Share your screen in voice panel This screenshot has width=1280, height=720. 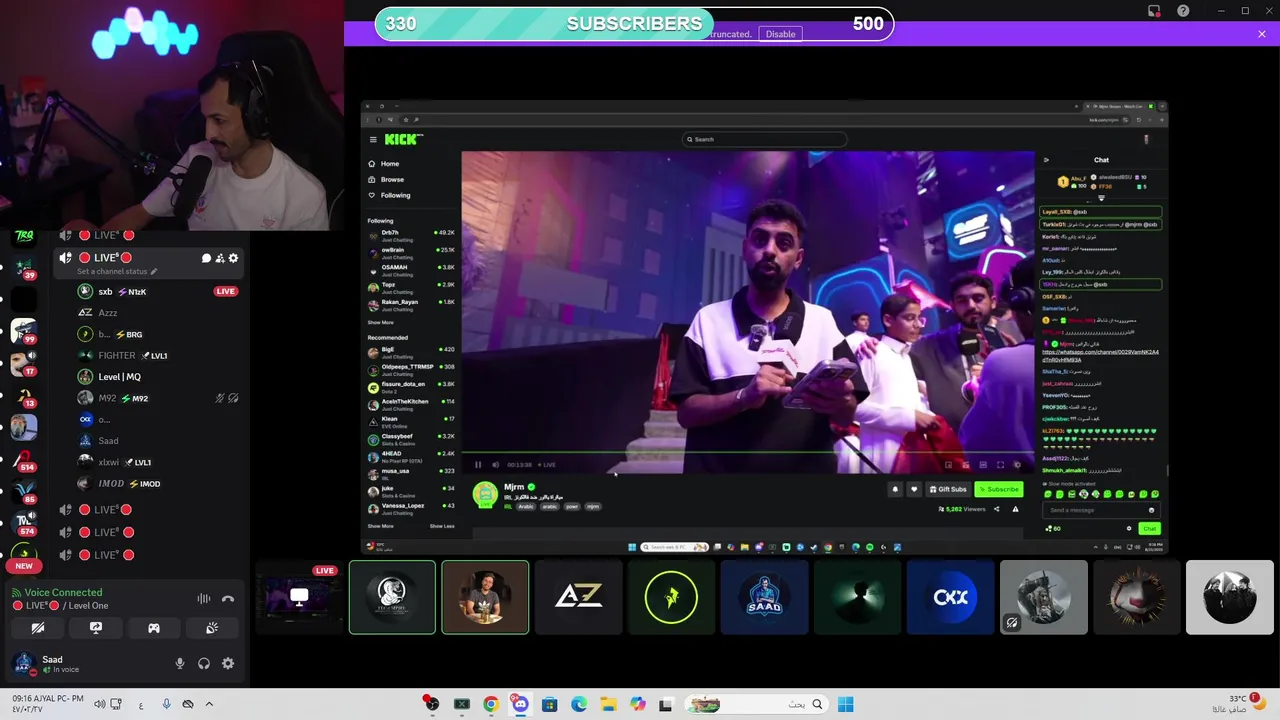pyautogui.click(x=96, y=628)
